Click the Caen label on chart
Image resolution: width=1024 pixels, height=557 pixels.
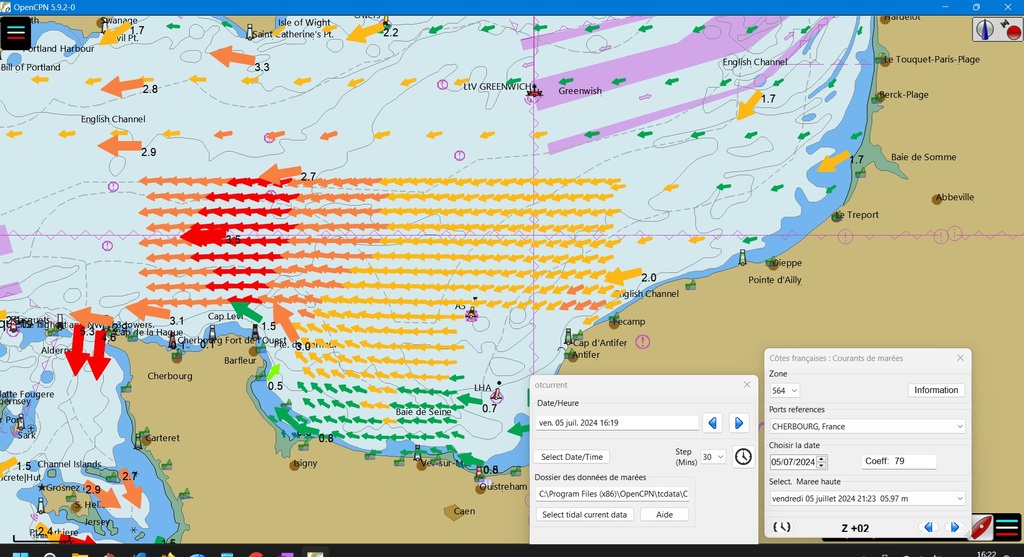(464, 511)
